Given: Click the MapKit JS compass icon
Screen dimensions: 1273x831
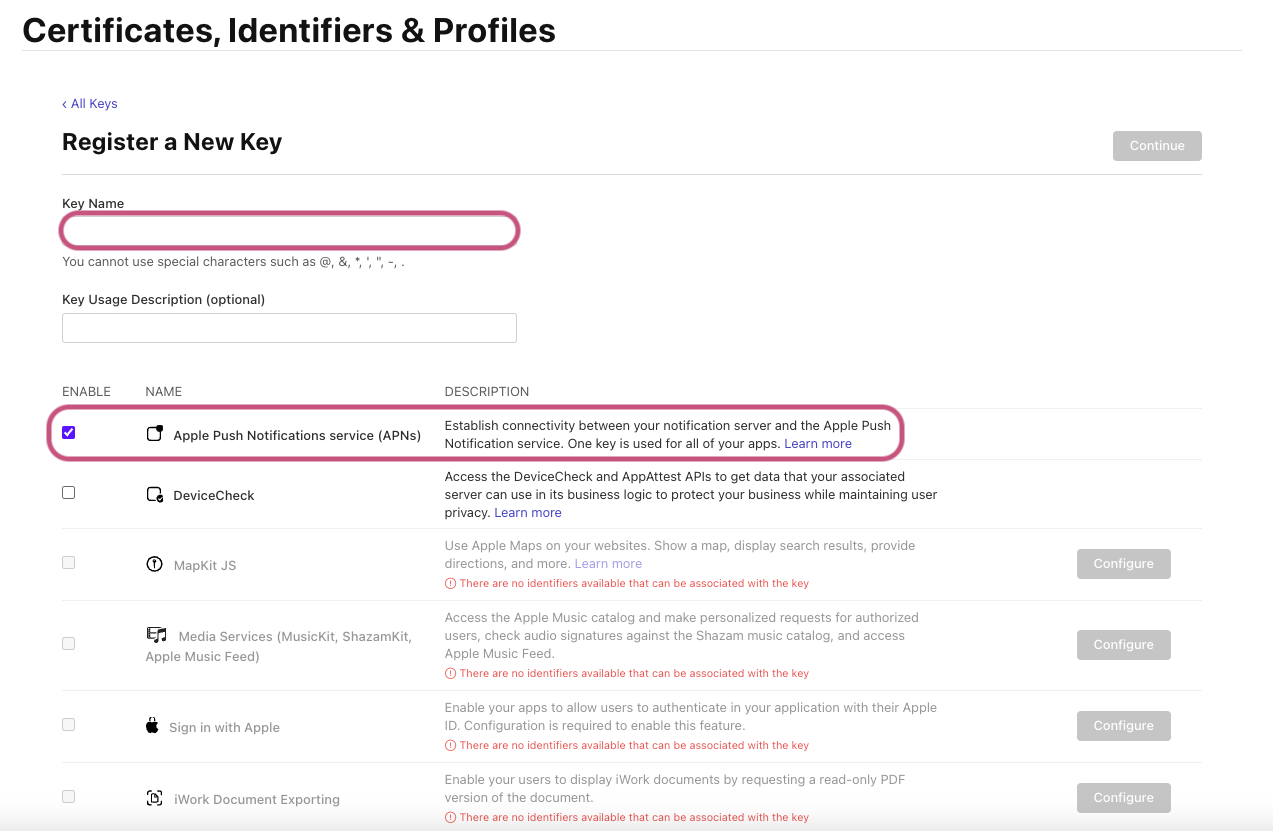Looking at the screenshot, I should (x=154, y=564).
